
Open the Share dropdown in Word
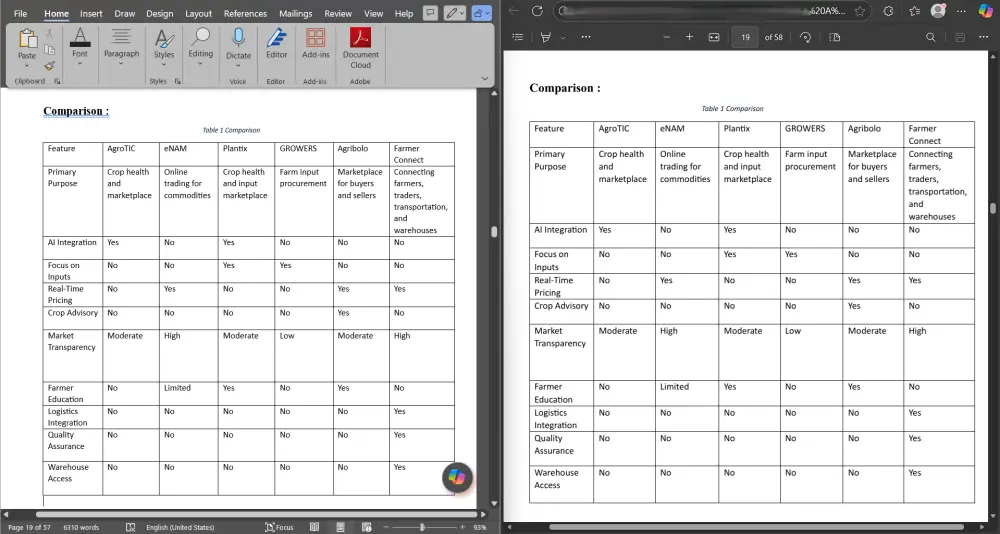[482, 13]
